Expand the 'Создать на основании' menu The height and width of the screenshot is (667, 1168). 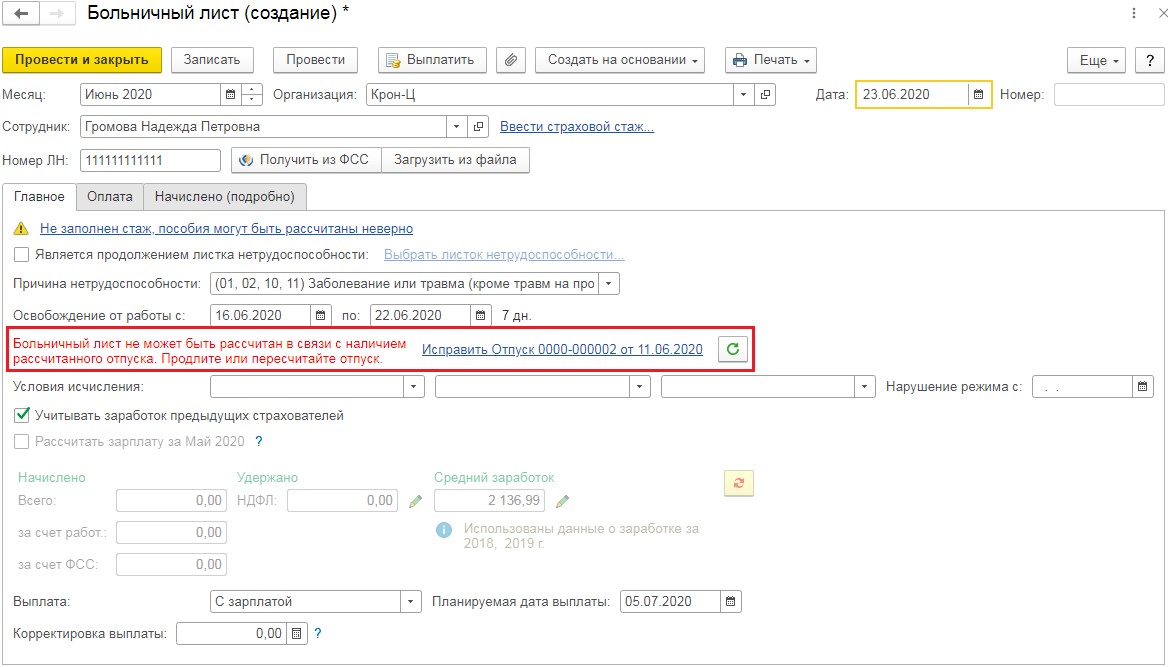click(620, 60)
